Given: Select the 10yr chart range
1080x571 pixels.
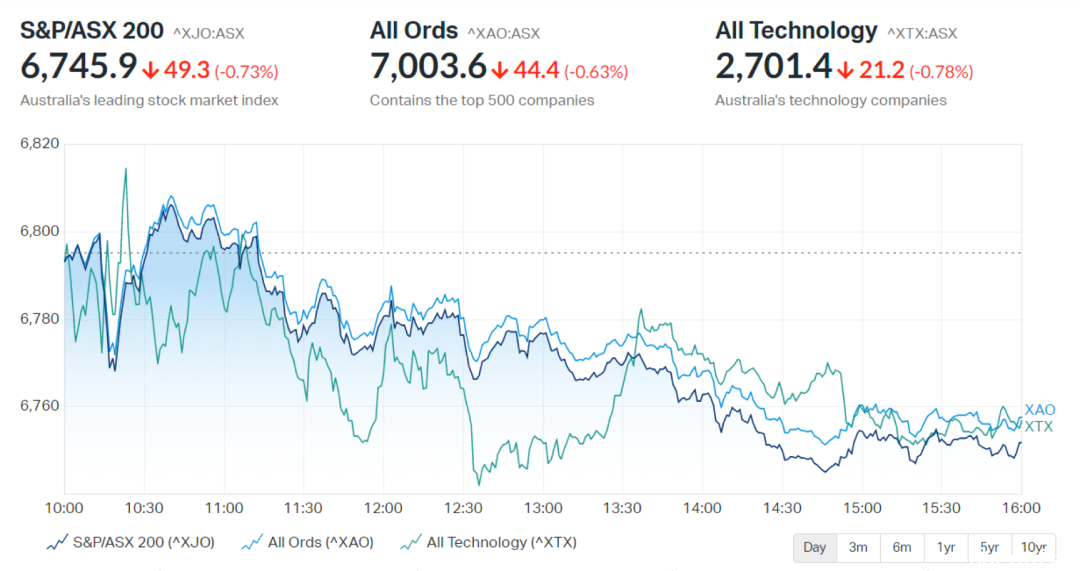Looking at the screenshot, I should click(x=1033, y=548).
